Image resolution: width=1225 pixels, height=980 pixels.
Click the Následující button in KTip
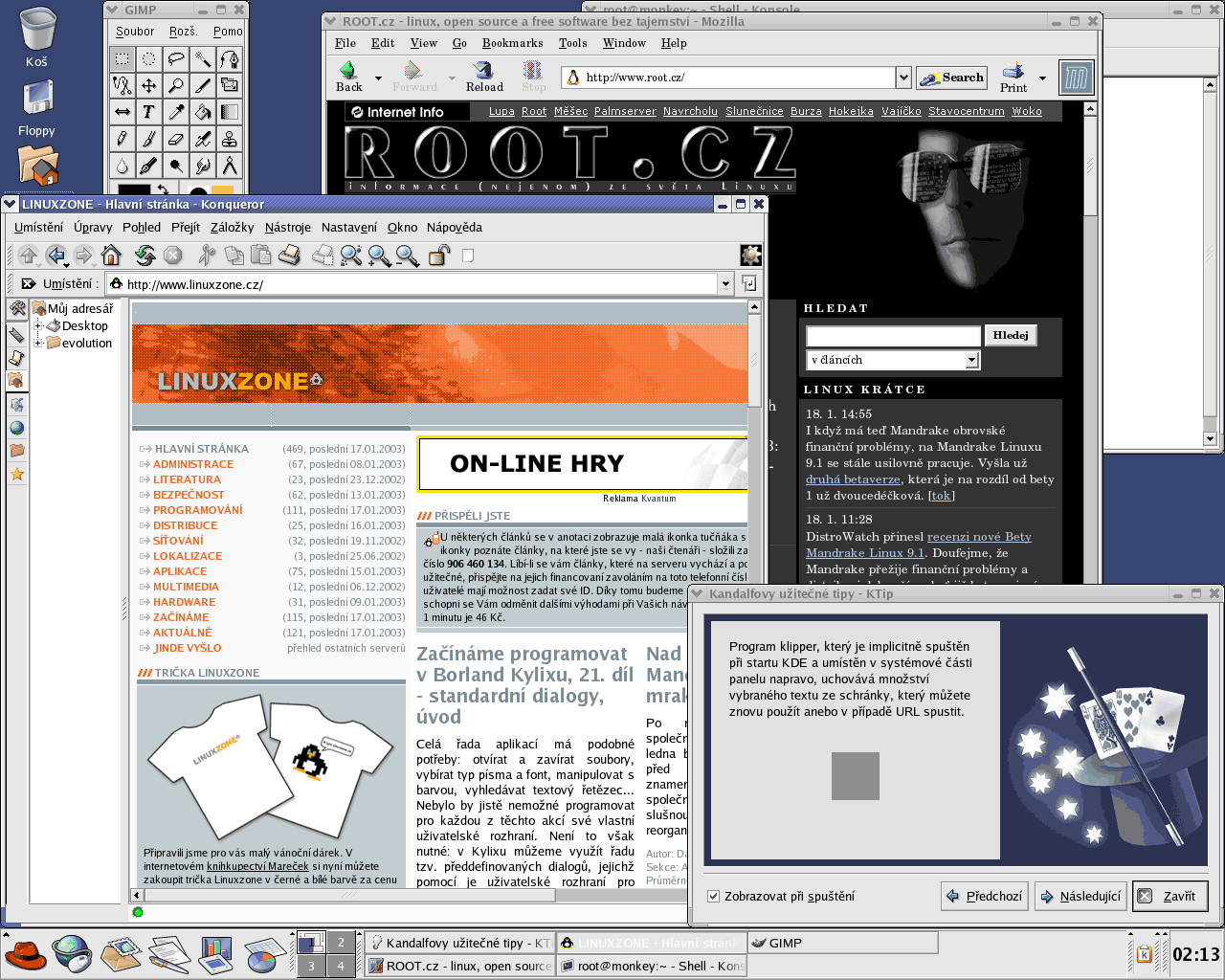1080,896
